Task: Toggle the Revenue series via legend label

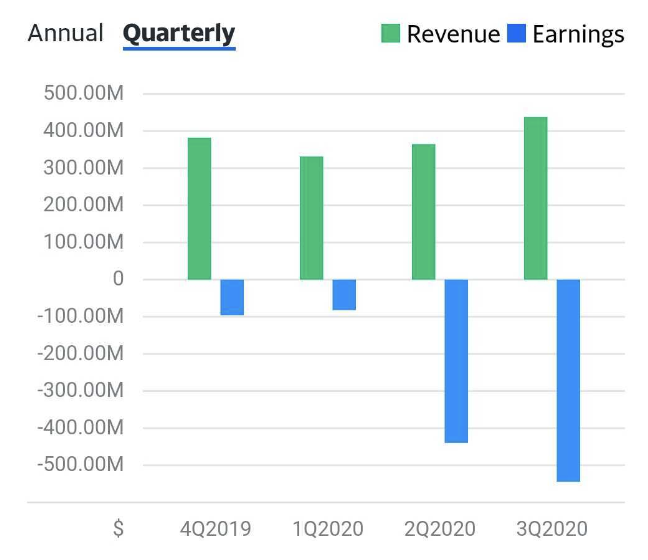Action: tap(453, 34)
